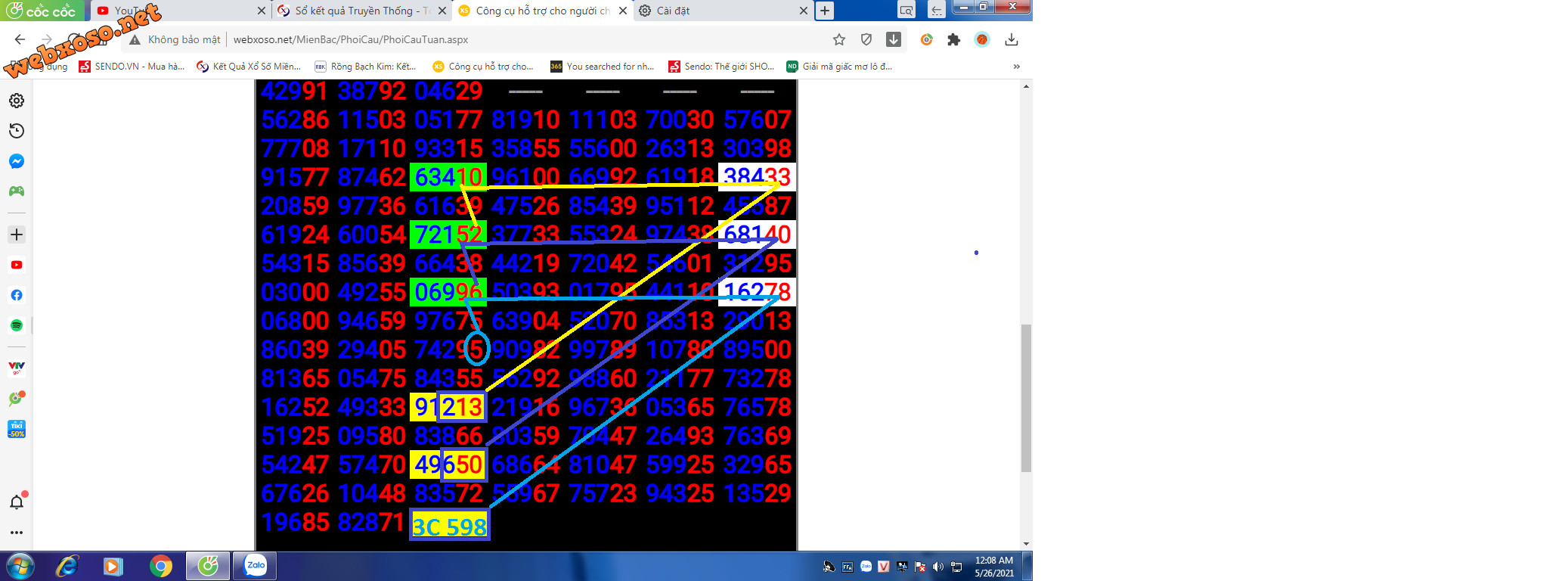Show more bookmarks via double chevron
Viewport: 1568px width, 581px height.
(x=1017, y=67)
